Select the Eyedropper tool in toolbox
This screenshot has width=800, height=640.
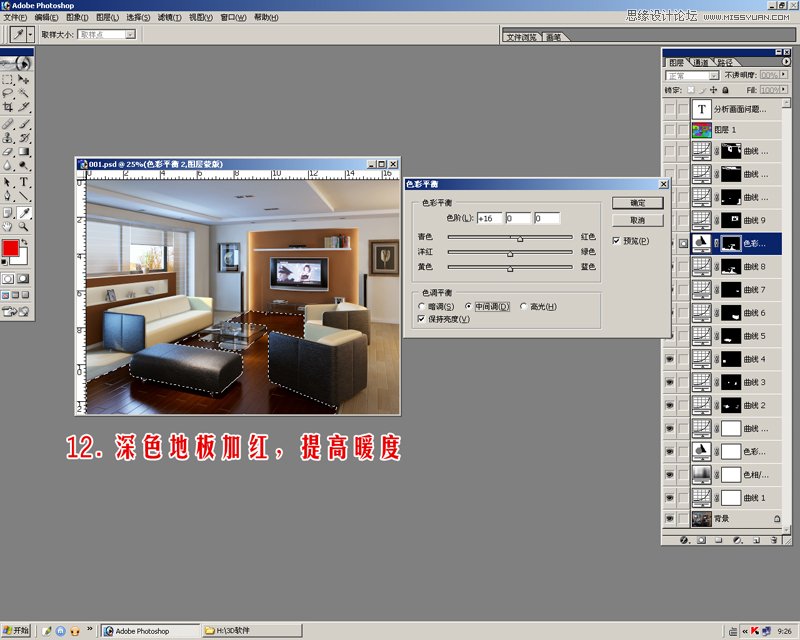[x=23, y=212]
